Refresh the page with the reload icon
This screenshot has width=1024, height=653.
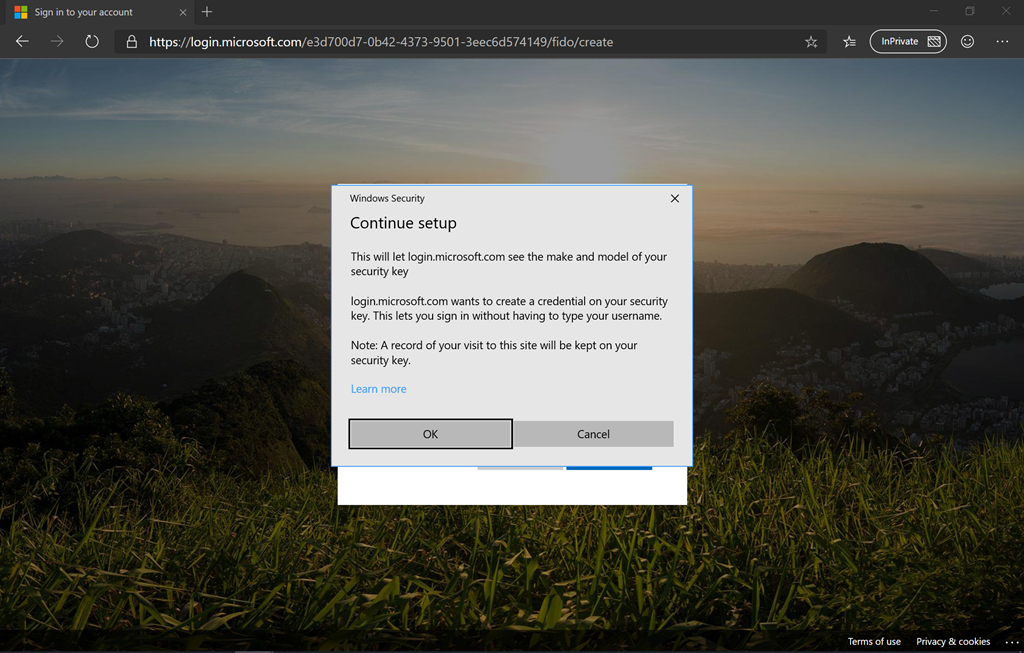tap(92, 42)
